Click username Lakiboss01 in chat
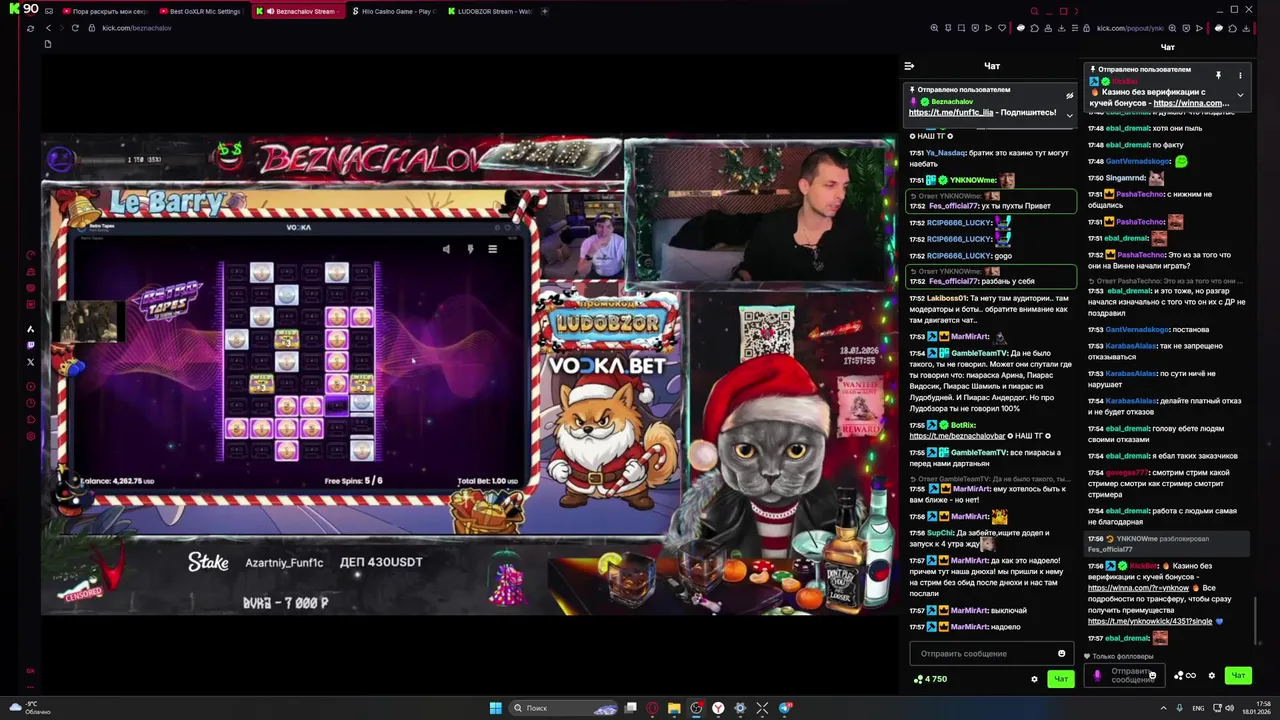 (x=947, y=298)
